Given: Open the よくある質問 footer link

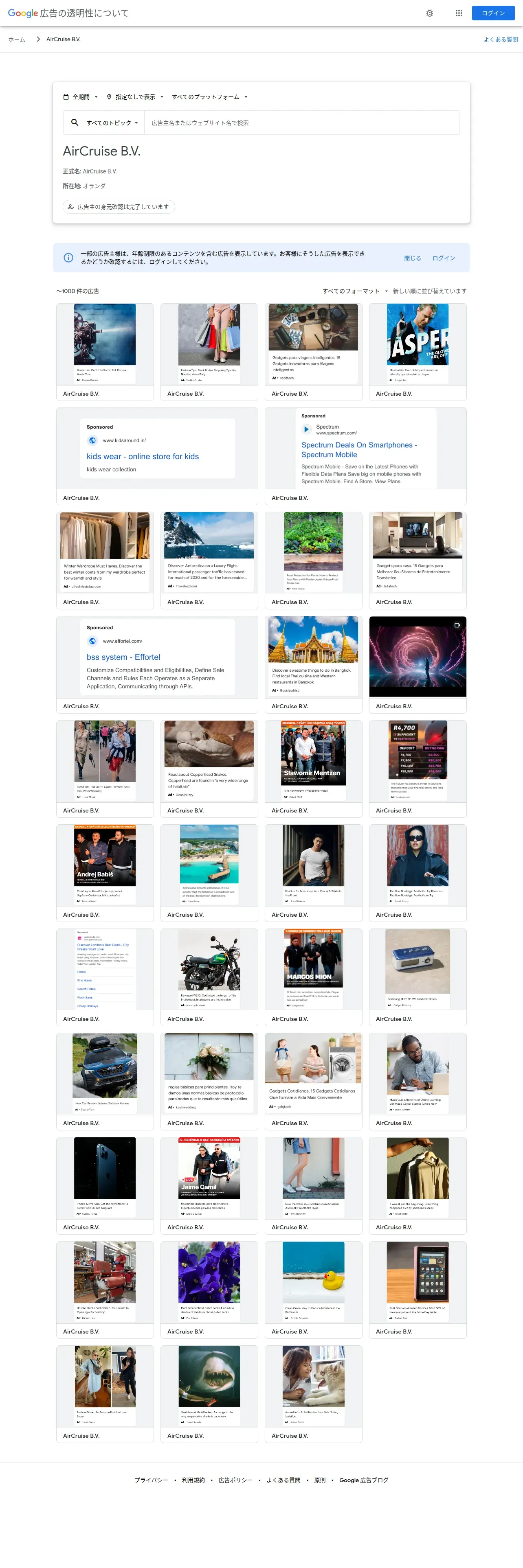Looking at the screenshot, I should [283, 1480].
